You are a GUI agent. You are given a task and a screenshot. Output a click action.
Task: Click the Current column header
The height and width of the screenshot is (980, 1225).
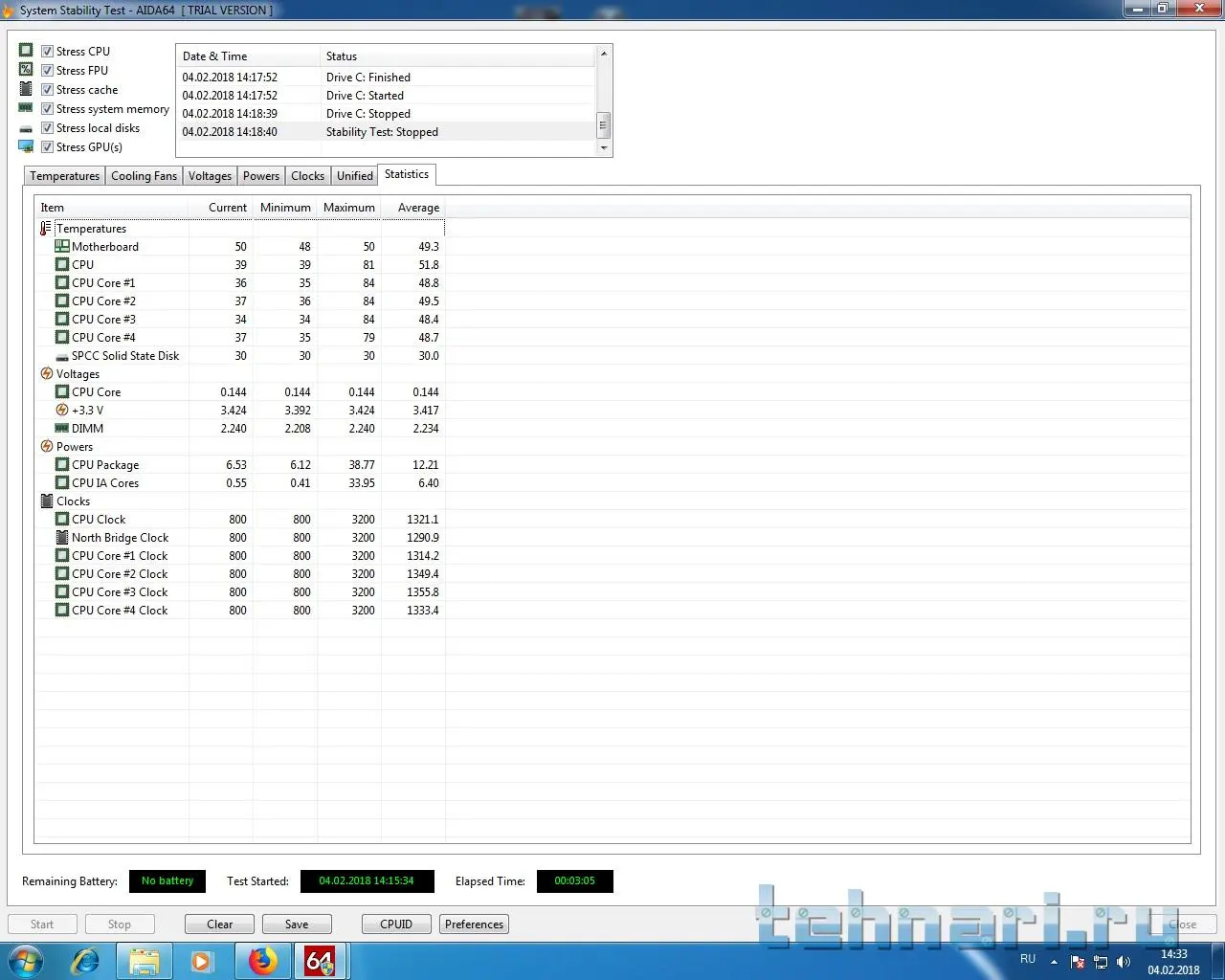pyautogui.click(x=221, y=208)
